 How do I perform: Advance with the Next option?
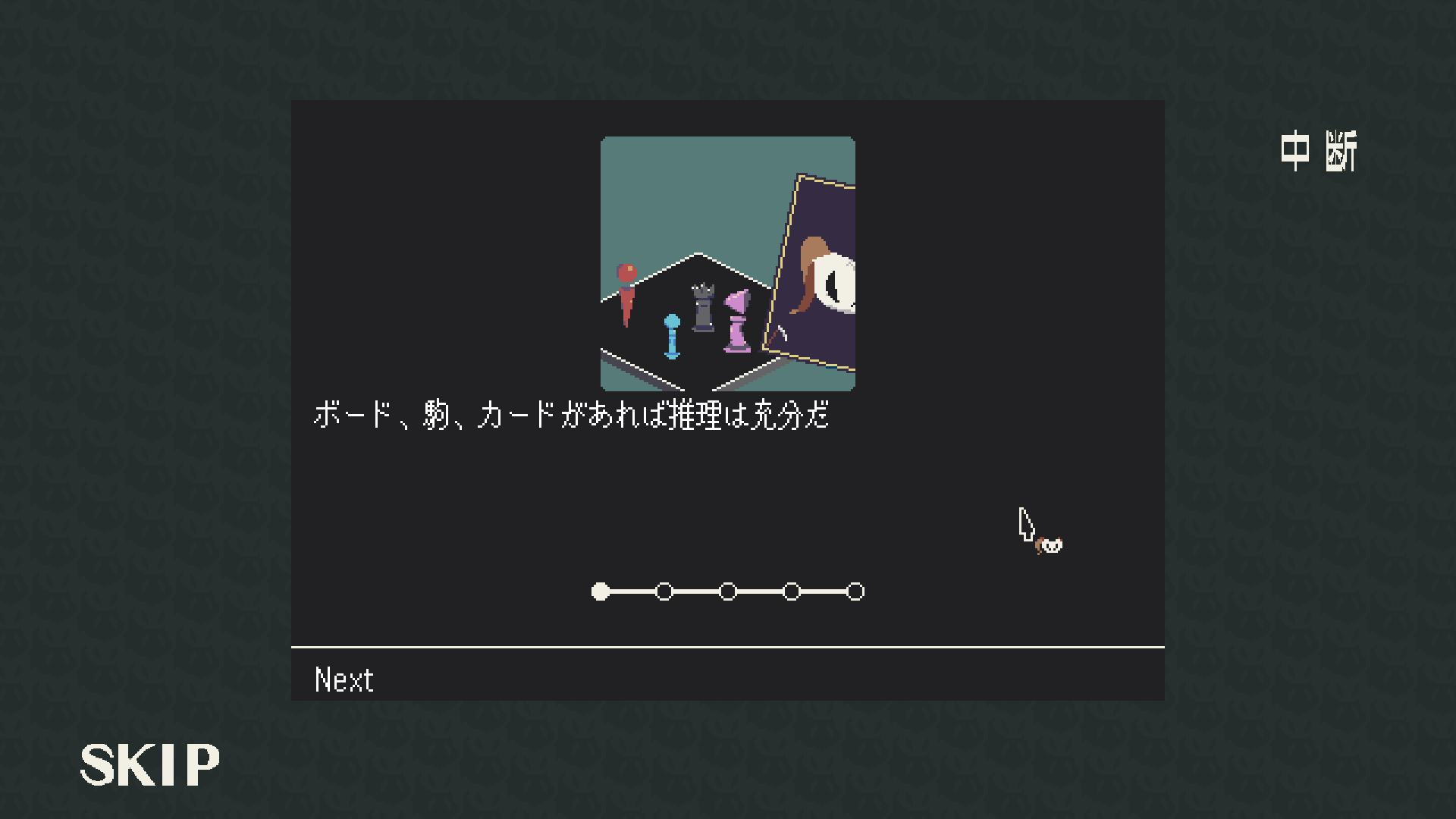(344, 679)
